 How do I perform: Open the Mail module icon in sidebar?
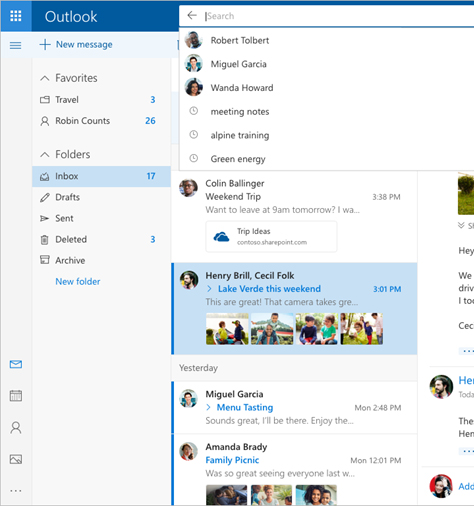coord(16,364)
